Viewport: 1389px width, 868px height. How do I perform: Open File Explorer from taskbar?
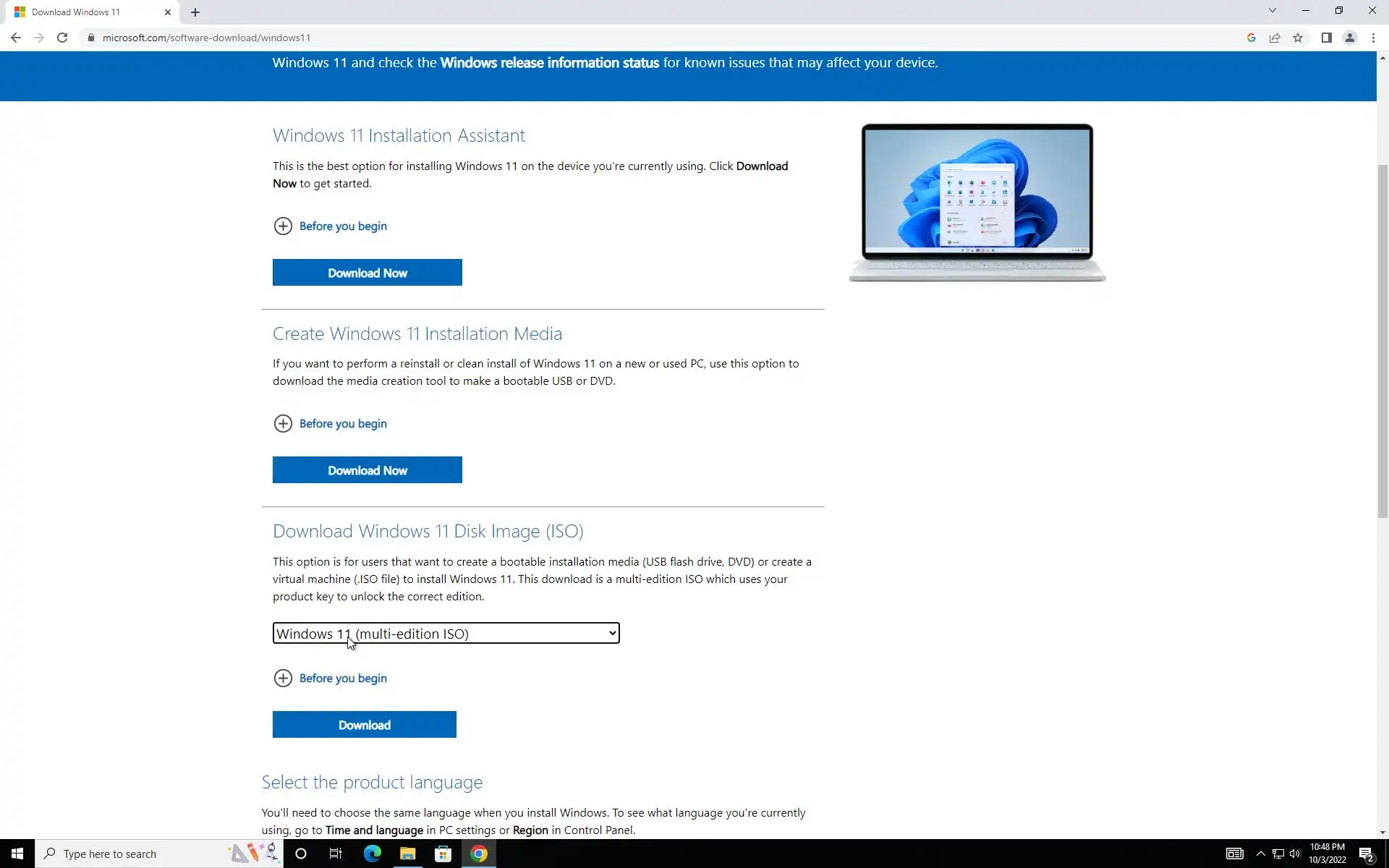tap(407, 854)
